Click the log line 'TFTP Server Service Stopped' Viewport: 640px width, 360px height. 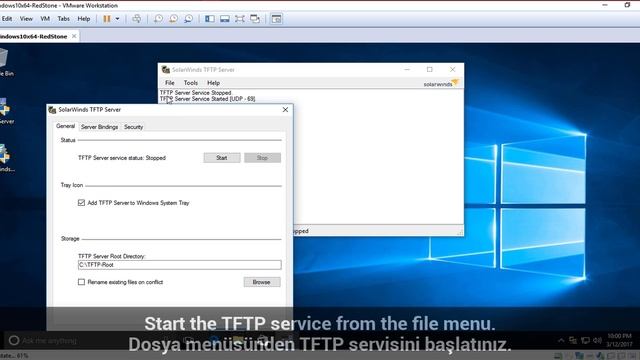tap(196, 93)
